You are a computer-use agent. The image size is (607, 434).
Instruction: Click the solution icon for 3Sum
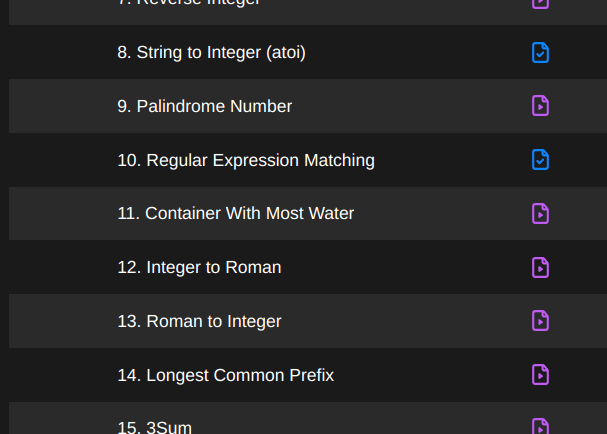click(x=540, y=427)
